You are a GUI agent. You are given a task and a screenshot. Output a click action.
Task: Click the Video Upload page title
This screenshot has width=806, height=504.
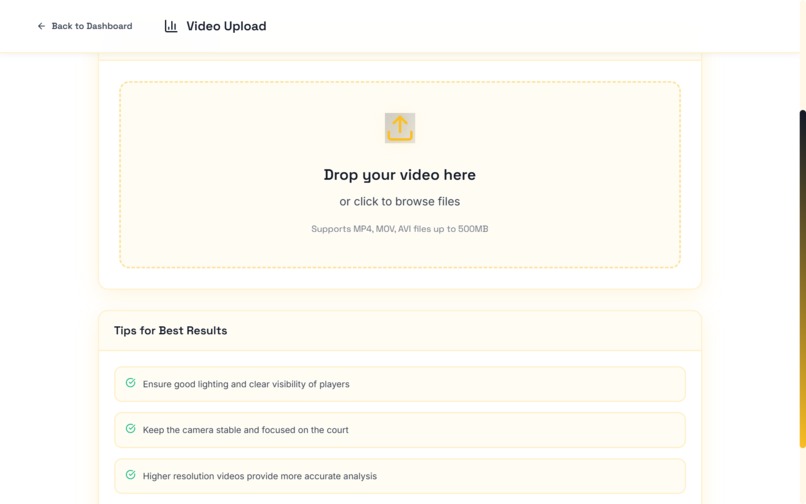tap(226, 26)
